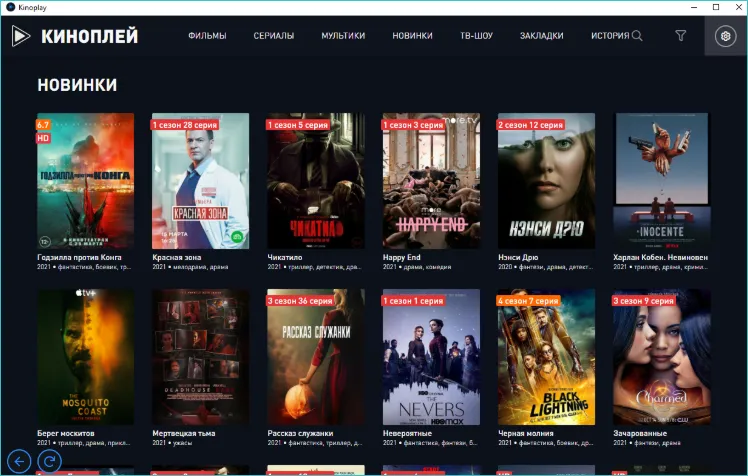This screenshot has width=748, height=476.
Task: Open the Happy End poster
Action: (431, 181)
